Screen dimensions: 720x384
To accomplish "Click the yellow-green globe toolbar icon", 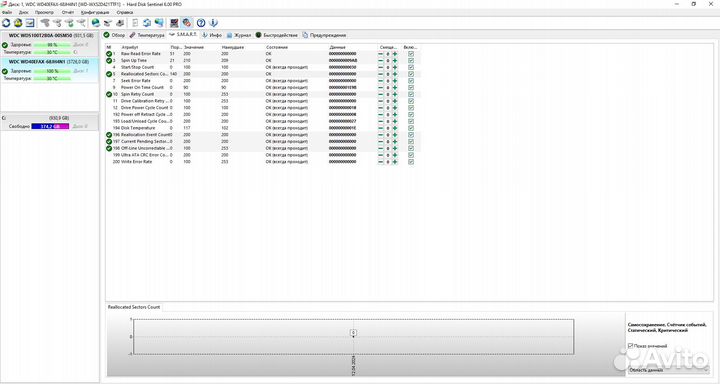I will (18, 23).
